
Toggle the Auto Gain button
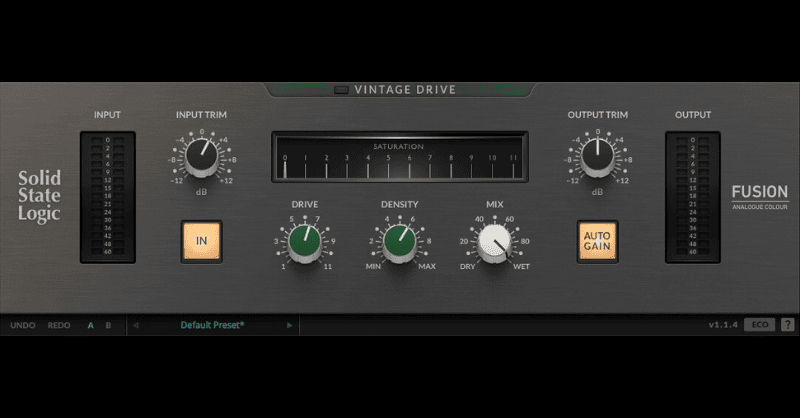tap(597, 241)
